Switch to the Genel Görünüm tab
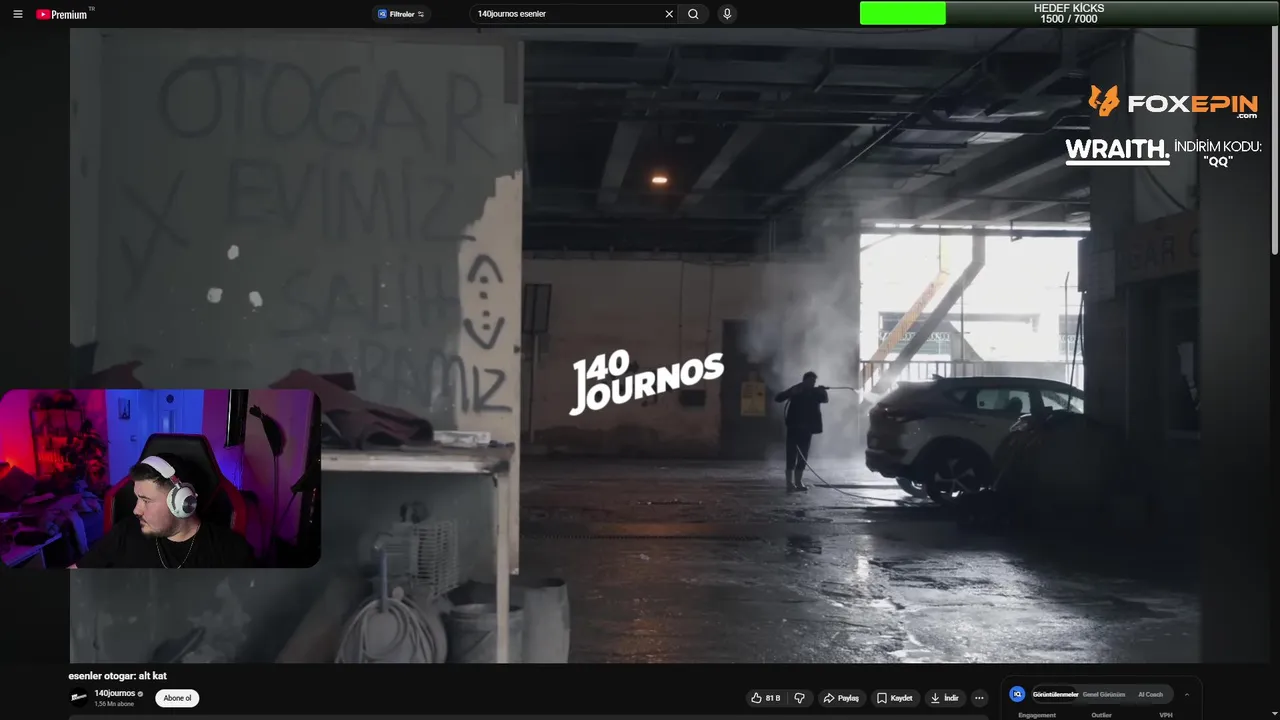The width and height of the screenshot is (1280, 720). click(1104, 694)
